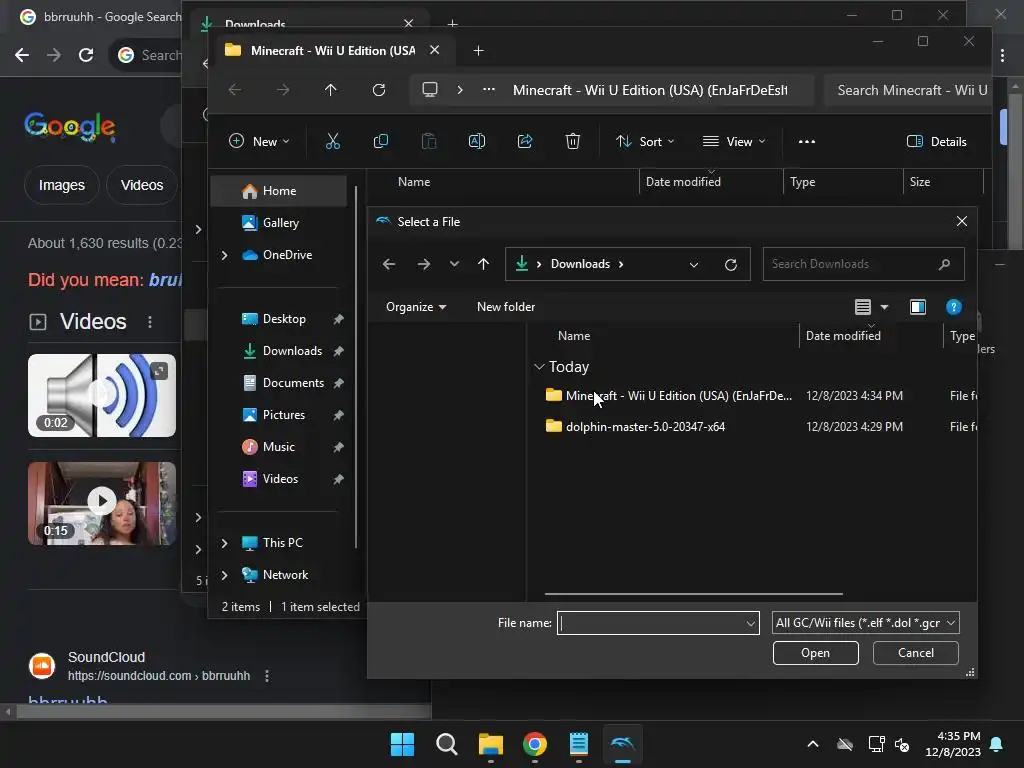Screen dimensions: 1024x768
Task: Click Cut icon in Explorer toolbar
Action: coord(332,141)
